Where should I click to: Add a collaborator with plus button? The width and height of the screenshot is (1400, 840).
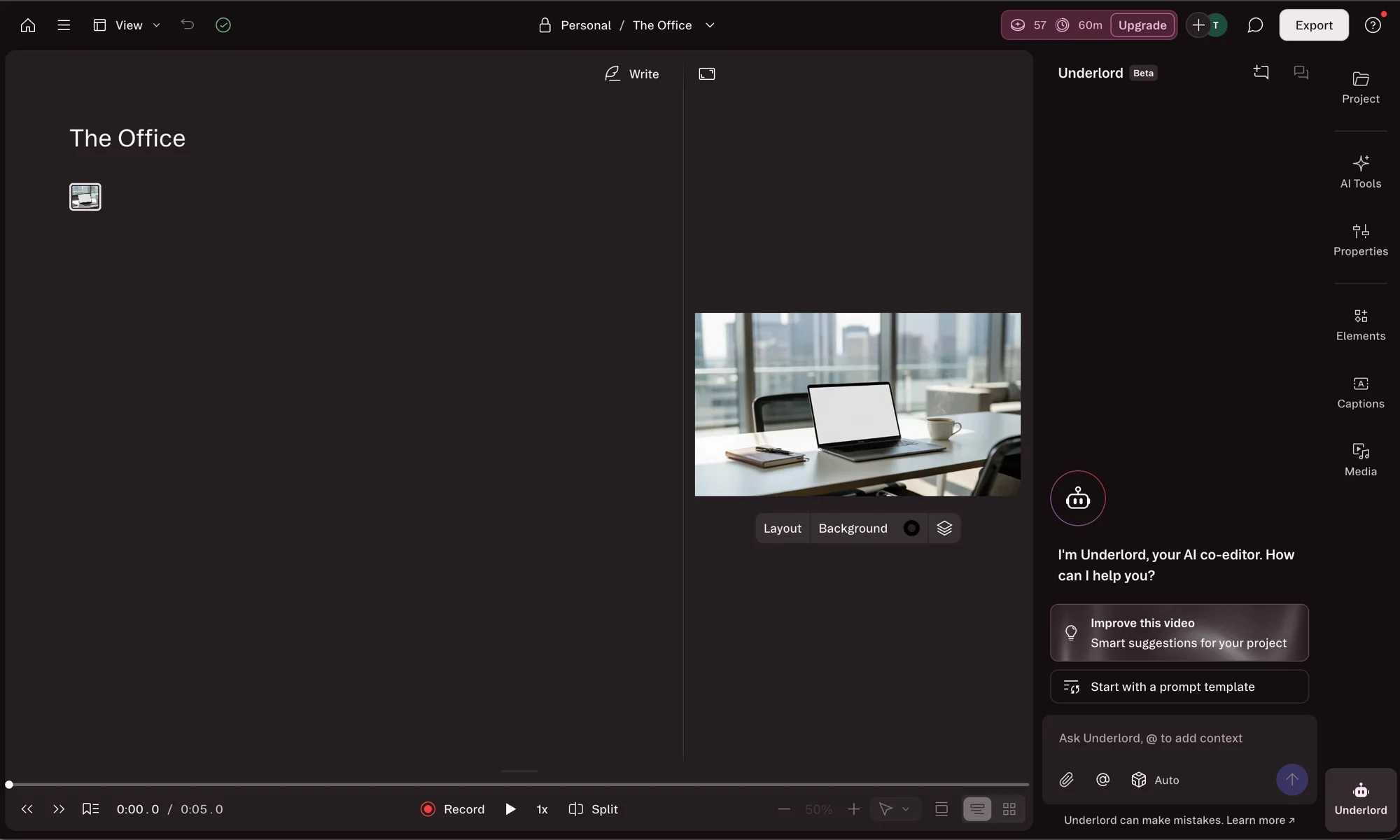(x=1198, y=25)
